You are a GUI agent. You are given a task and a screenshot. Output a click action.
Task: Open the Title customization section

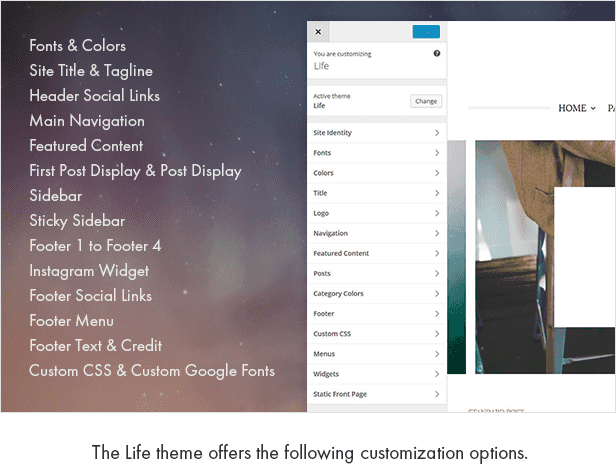point(376,193)
